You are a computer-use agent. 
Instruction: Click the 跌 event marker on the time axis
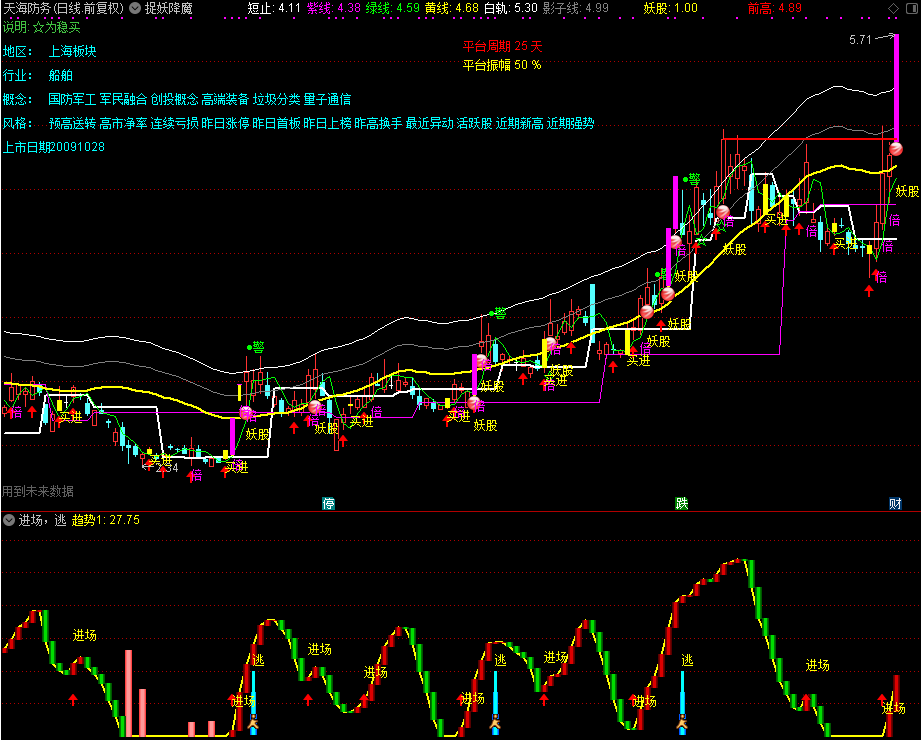click(681, 503)
